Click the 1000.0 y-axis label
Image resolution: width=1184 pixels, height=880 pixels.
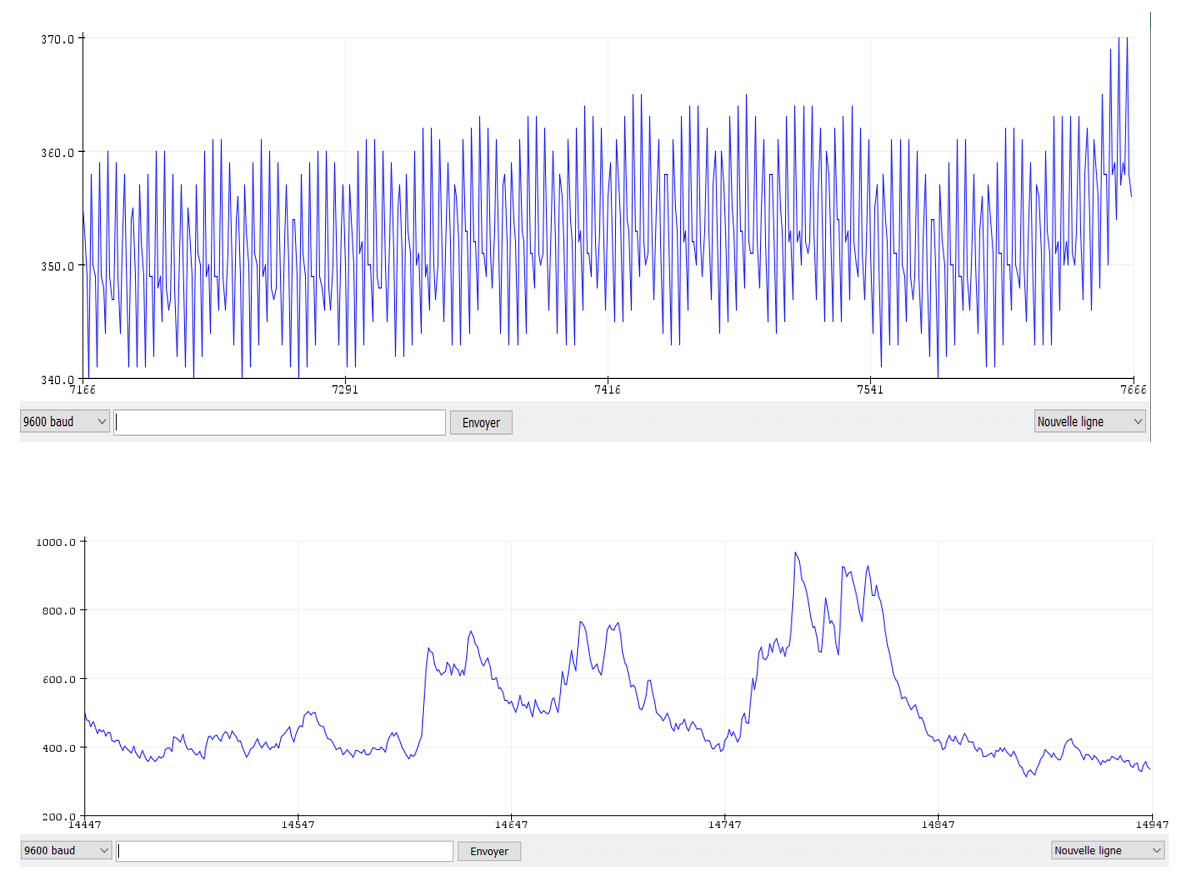[56, 542]
